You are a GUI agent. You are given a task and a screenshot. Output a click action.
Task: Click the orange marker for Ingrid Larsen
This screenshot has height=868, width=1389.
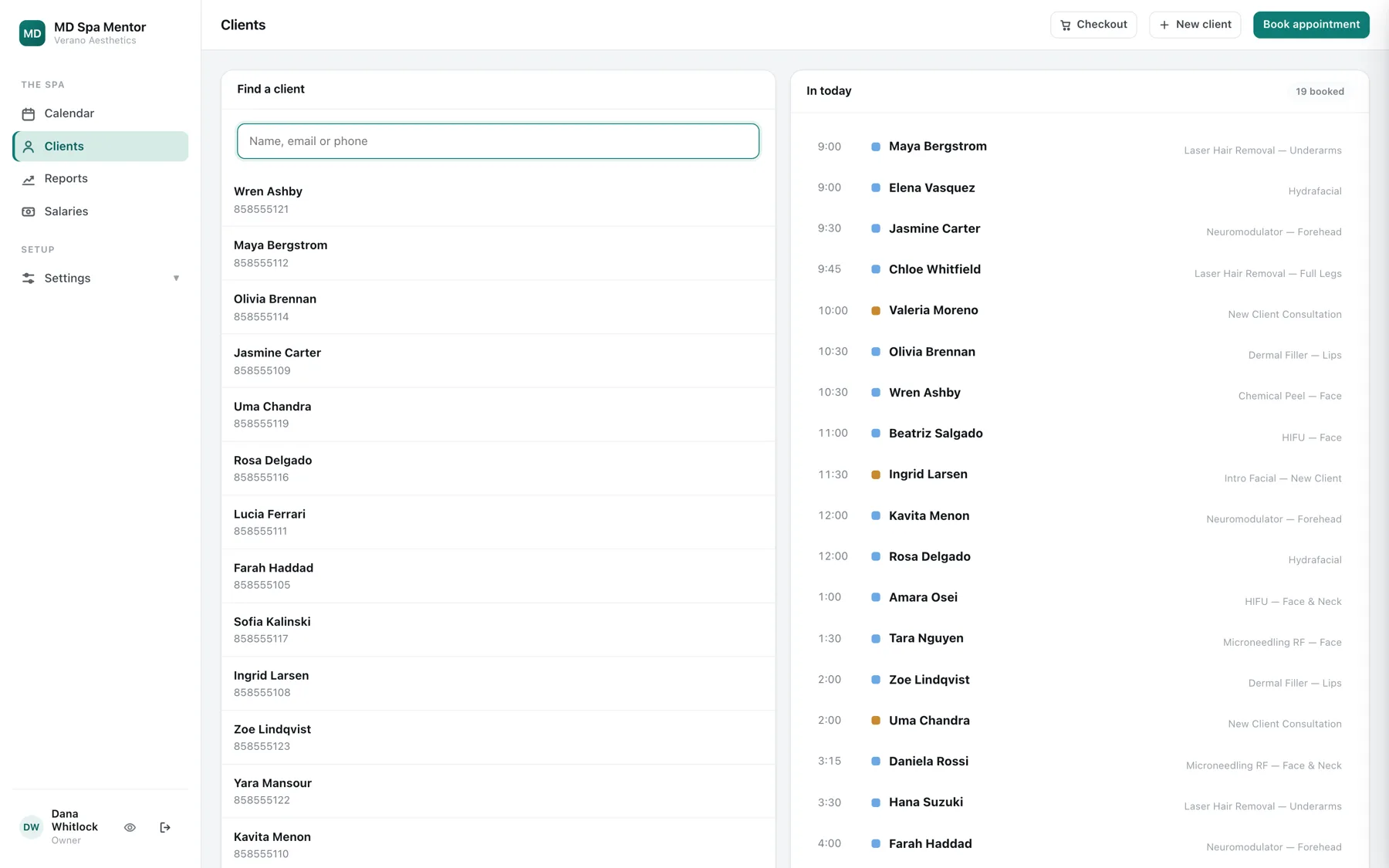pos(876,475)
